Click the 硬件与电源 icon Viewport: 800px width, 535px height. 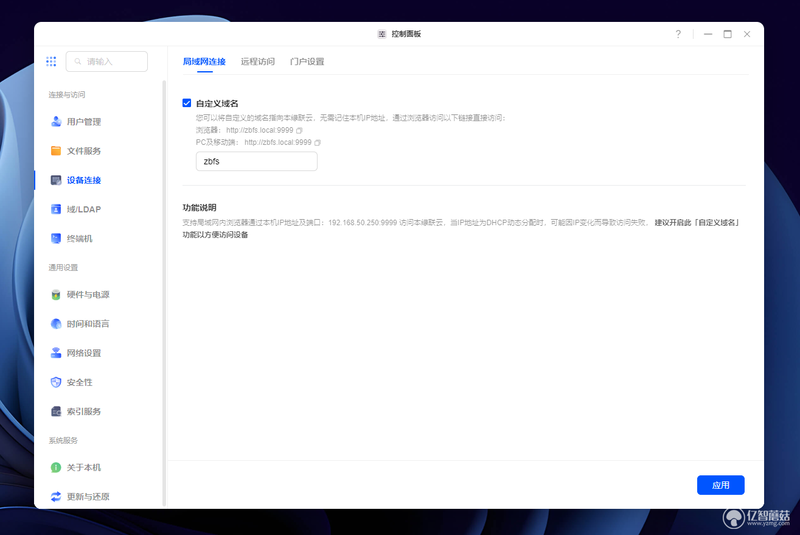[x=56, y=294]
